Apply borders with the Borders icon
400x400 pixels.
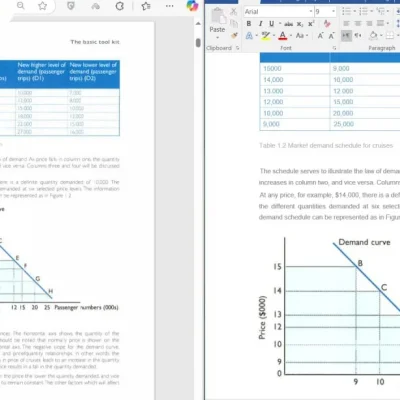(x=389, y=35)
